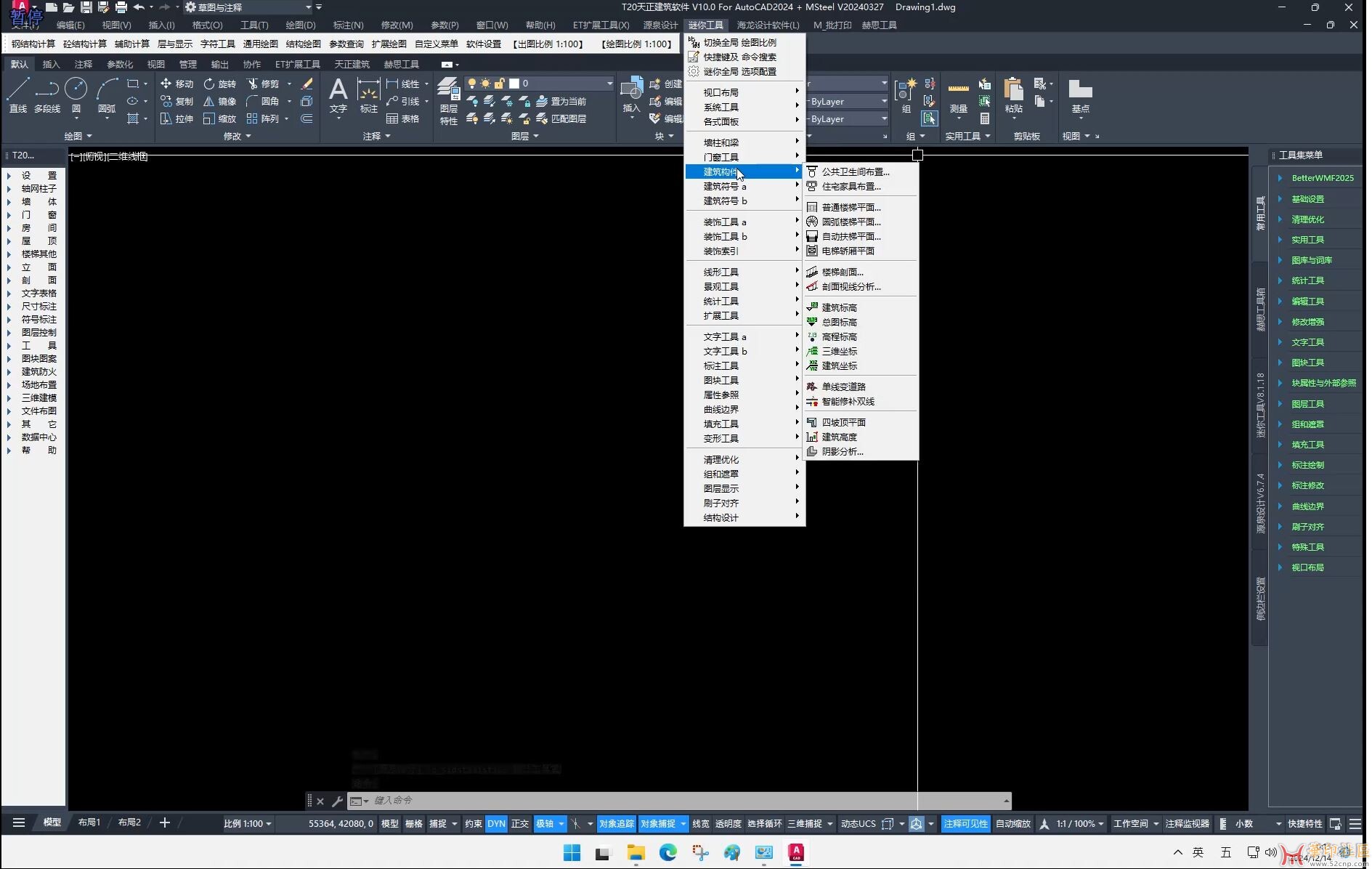Click the 测量 measure tool
1372x869 pixels.
click(959, 96)
